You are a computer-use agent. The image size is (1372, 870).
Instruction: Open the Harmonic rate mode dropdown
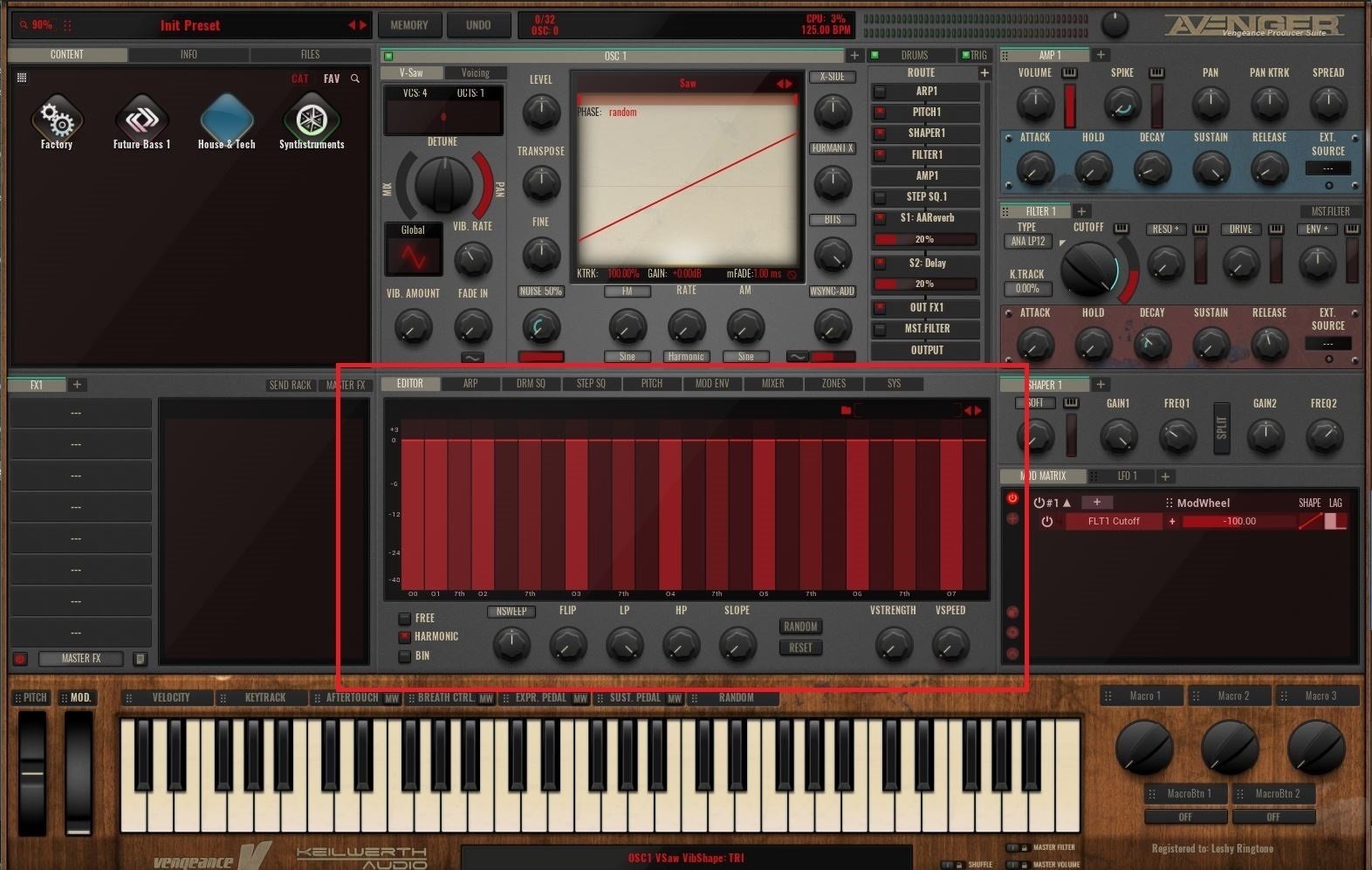click(x=686, y=357)
